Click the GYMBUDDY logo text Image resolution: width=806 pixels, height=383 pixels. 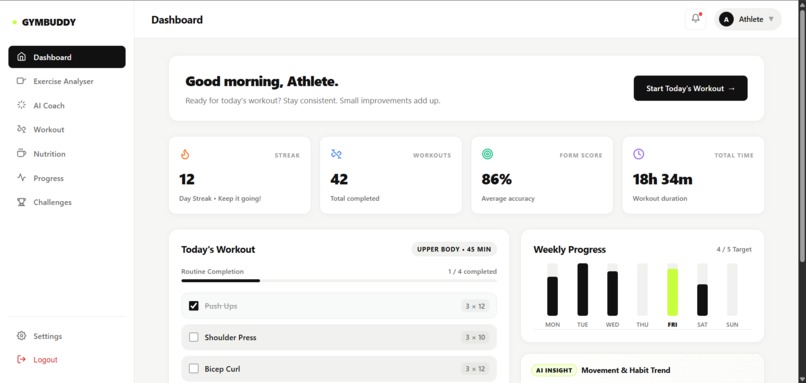49,22
